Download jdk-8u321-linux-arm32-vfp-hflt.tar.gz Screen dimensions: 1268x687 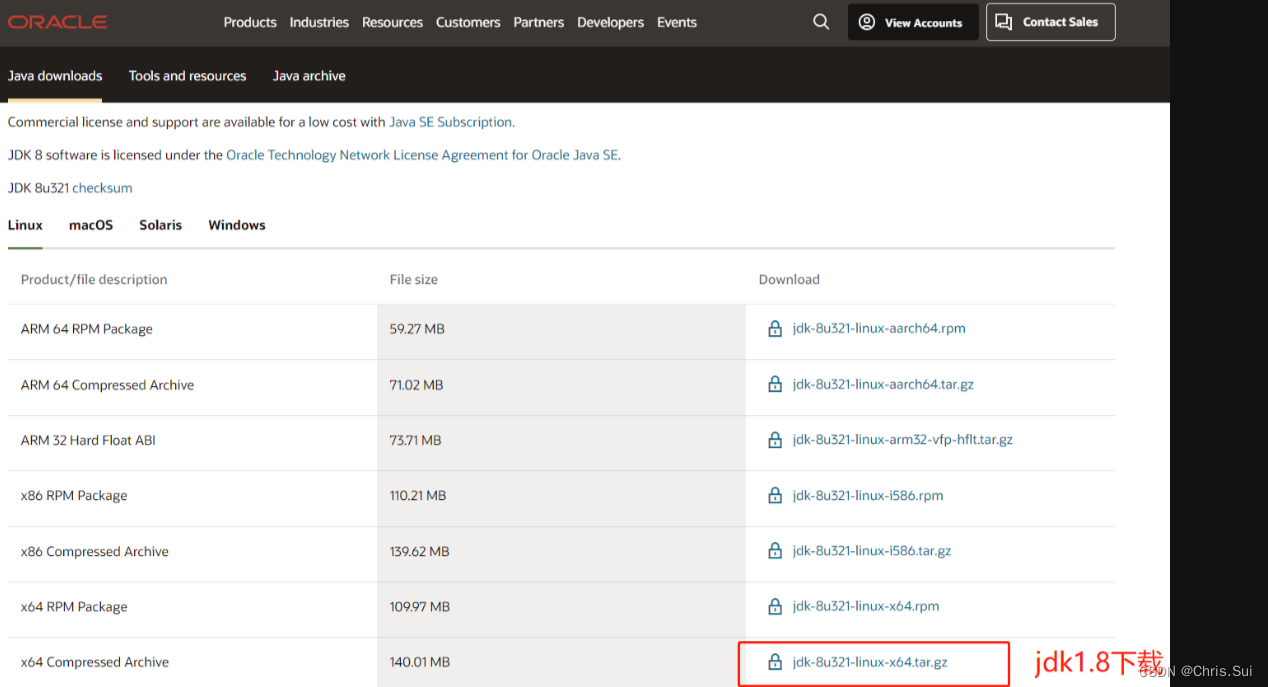[902, 439]
